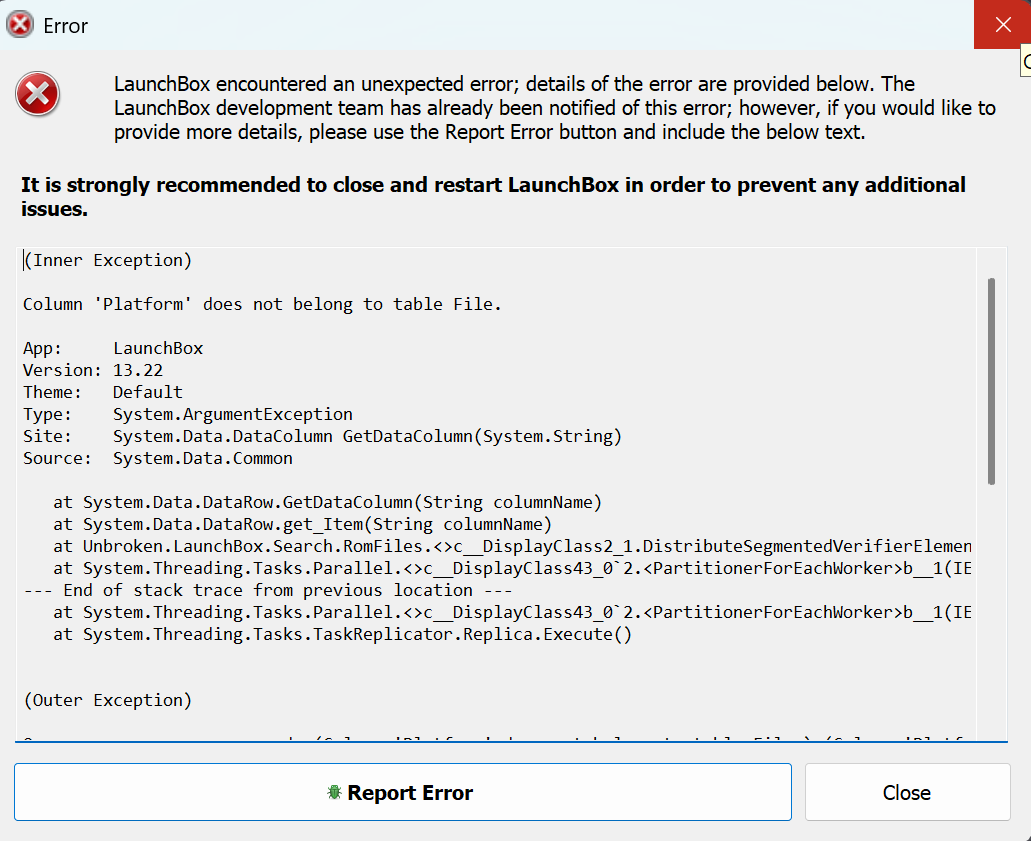Viewport: 1031px width, 841px height.
Task: Click the "Theme: Default" line
Action: tap(103, 392)
